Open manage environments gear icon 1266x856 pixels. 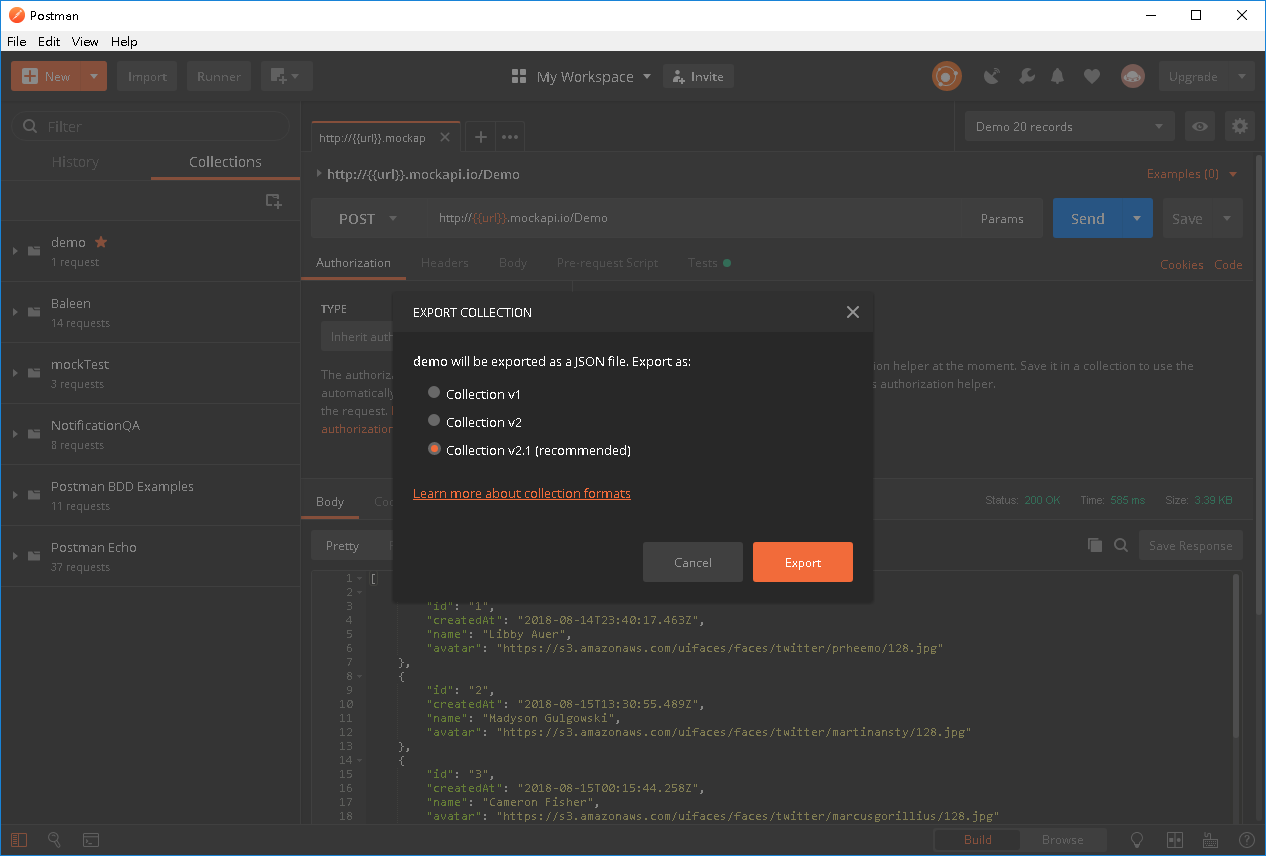coord(1240,126)
